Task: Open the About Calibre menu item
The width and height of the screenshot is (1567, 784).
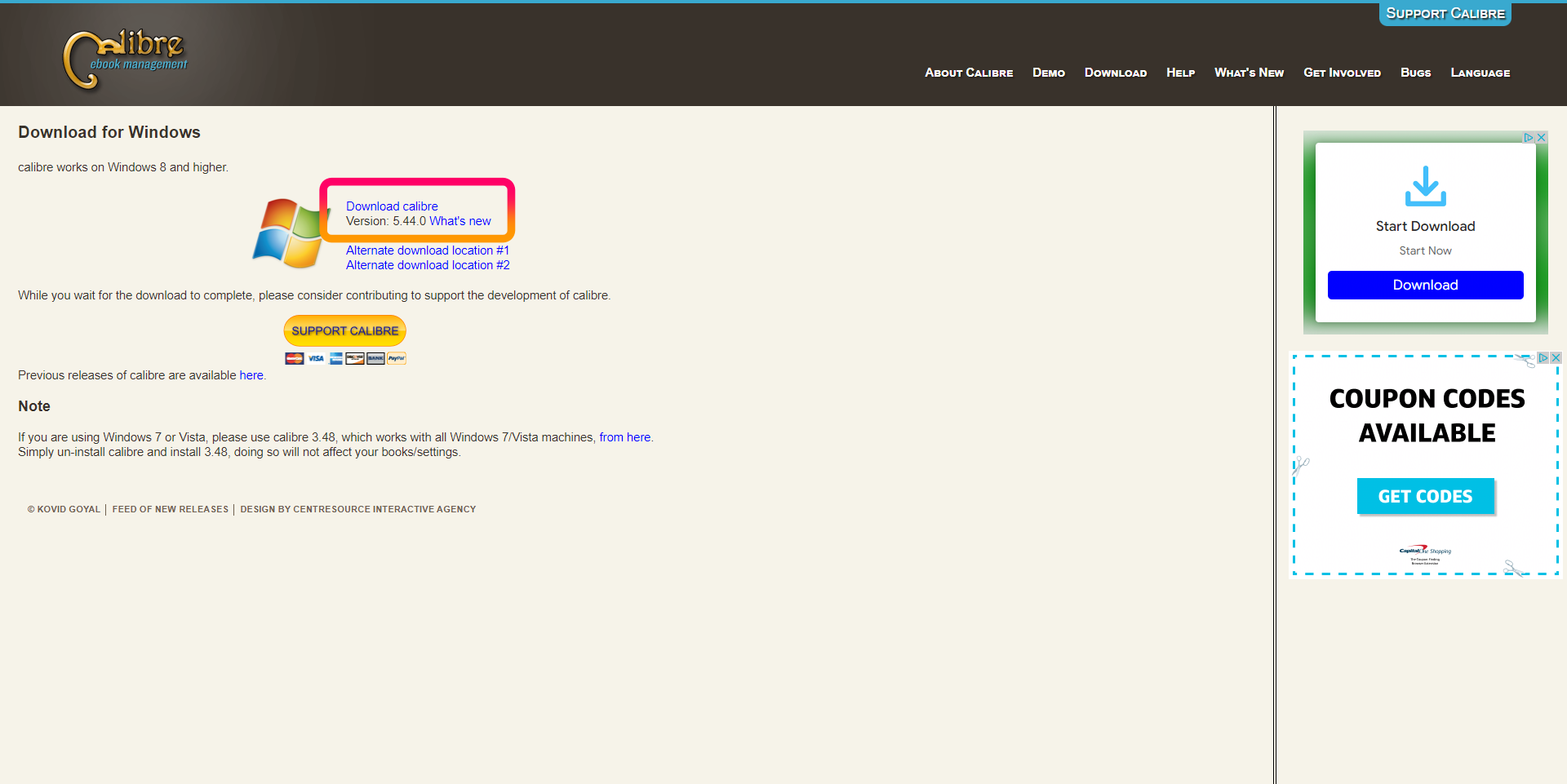Action: click(969, 73)
